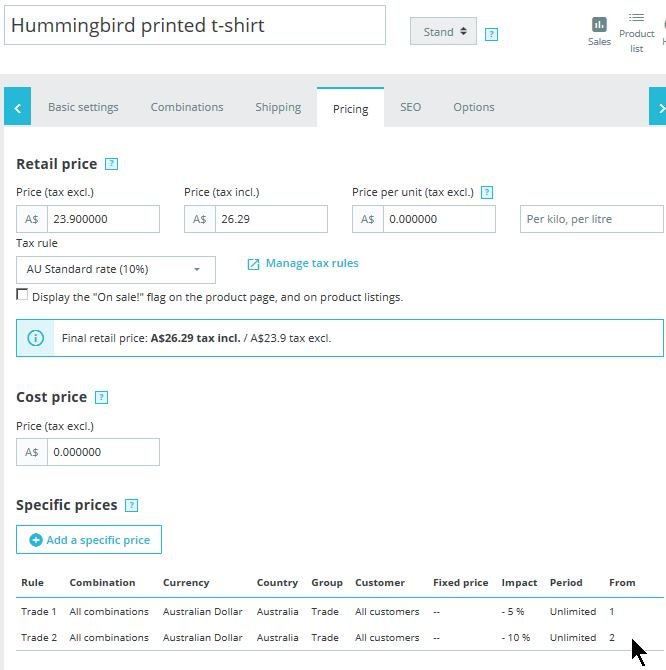Click the help icon beside Cost price
The image size is (666, 670).
click(x=100, y=397)
